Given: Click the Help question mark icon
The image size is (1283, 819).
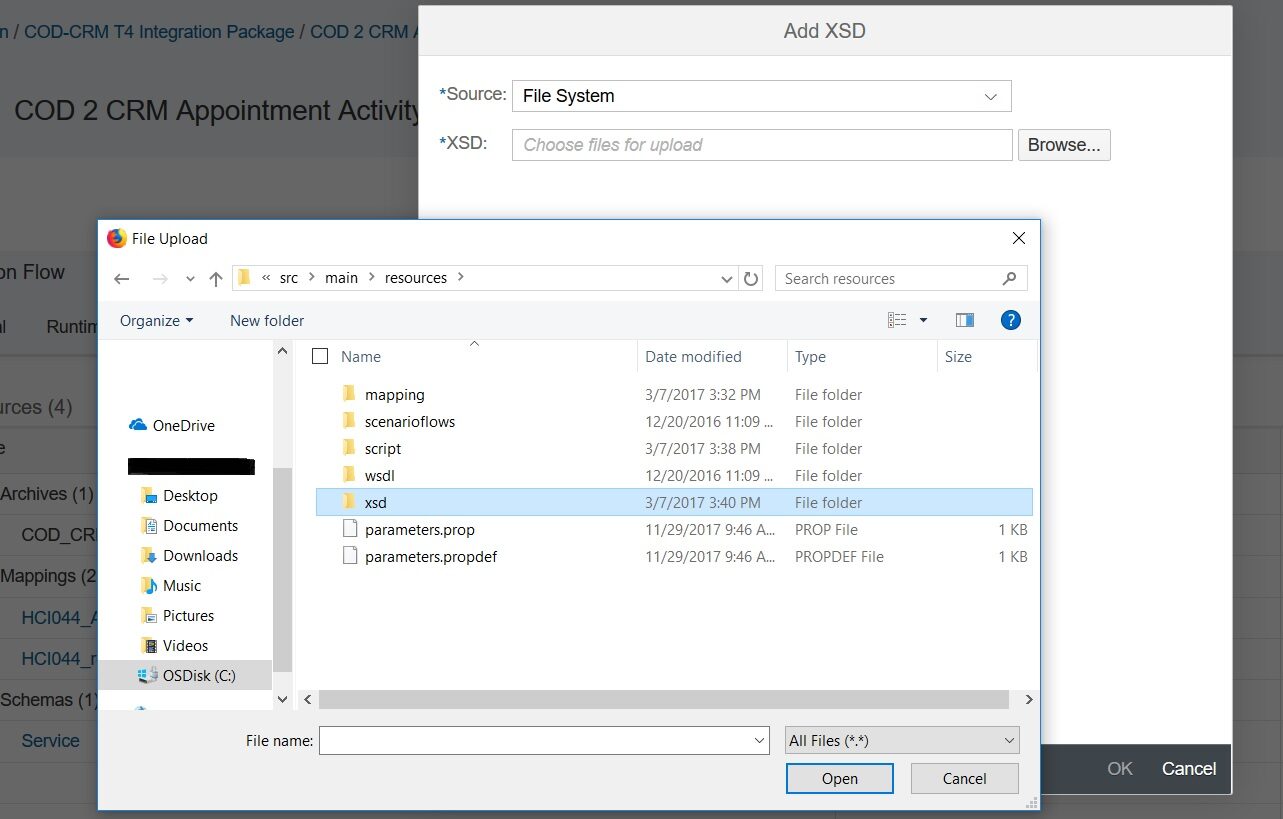Looking at the screenshot, I should (x=1010, y=320).
